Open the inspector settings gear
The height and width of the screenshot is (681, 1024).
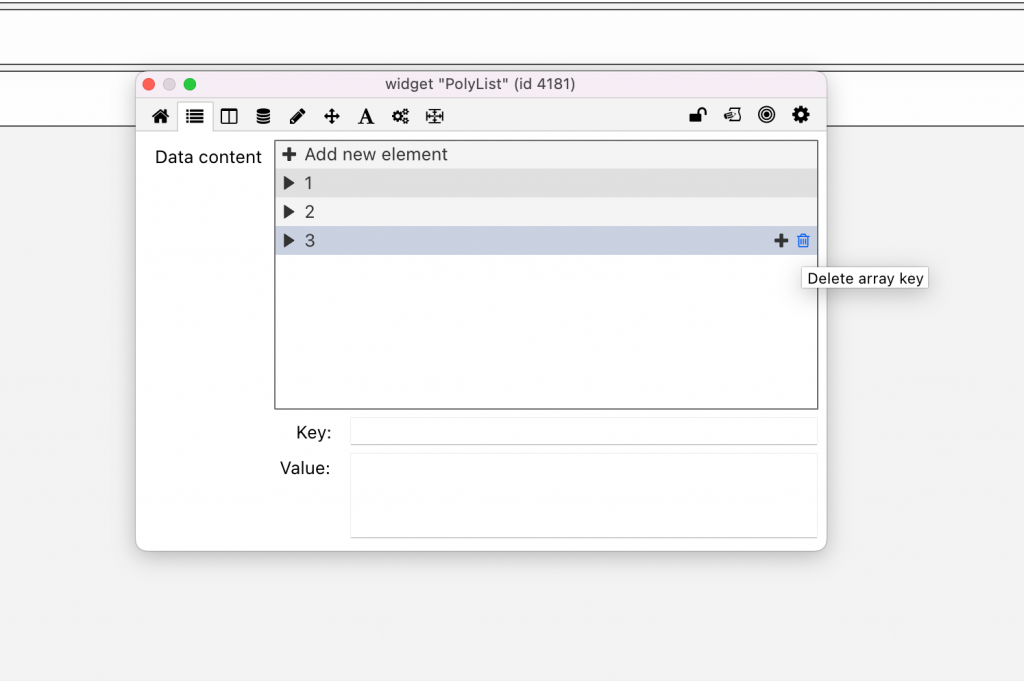click(x=800, y=115)
